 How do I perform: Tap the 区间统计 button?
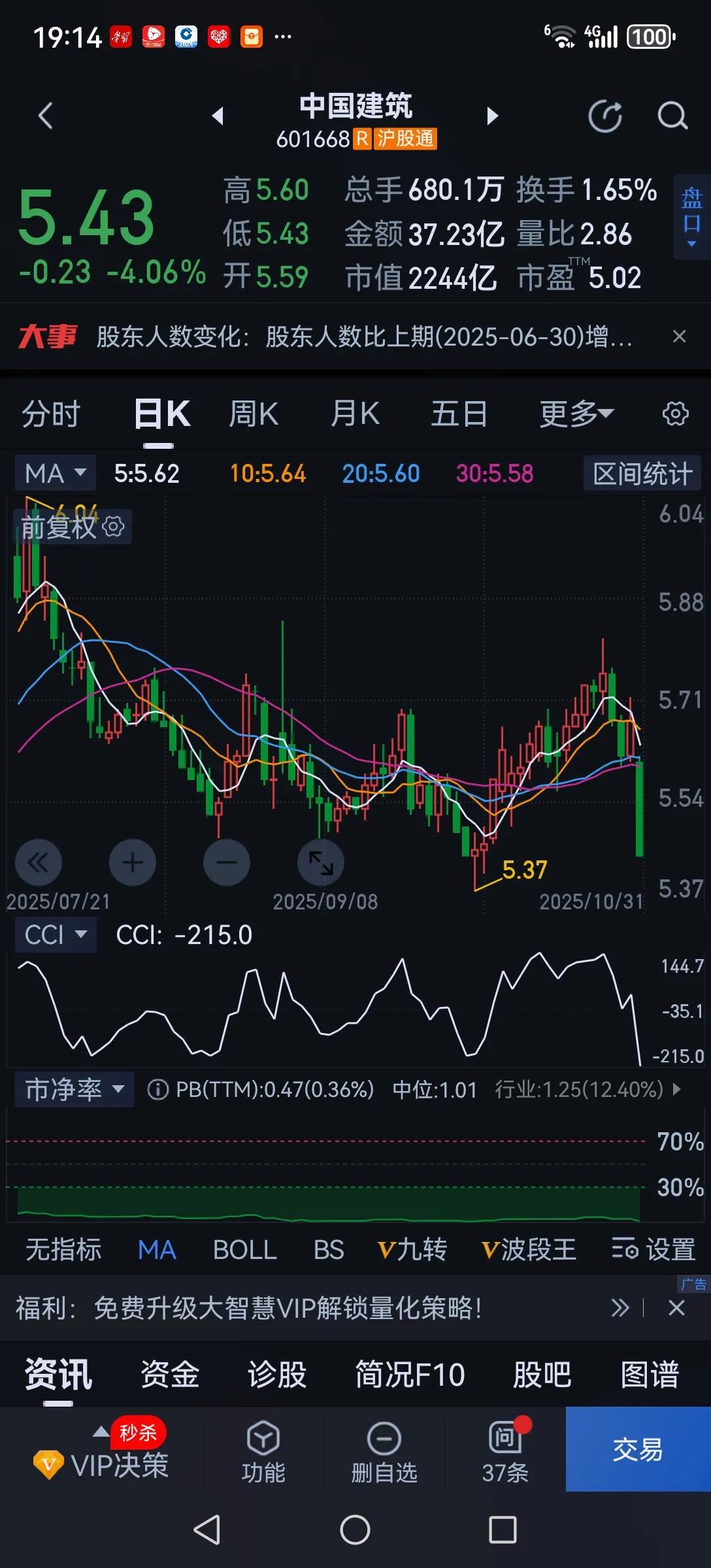click(642, 473)
